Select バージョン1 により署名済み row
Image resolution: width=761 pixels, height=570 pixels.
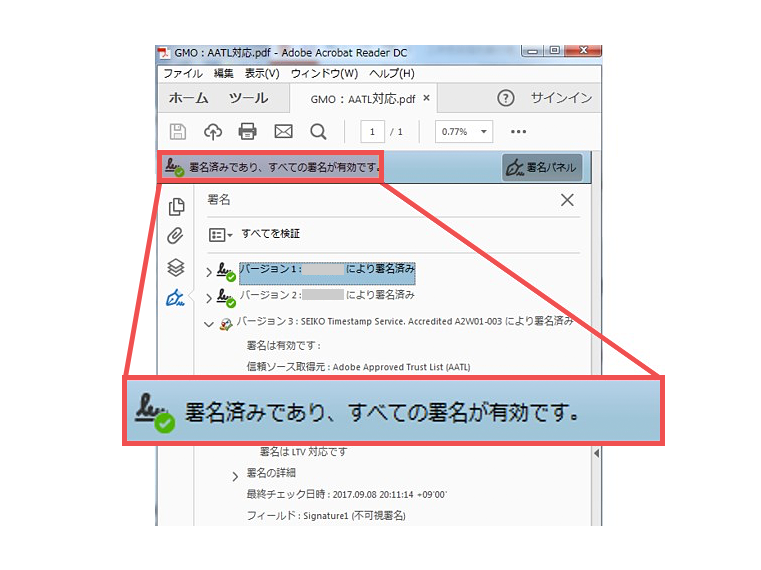[x=327, y=273]
